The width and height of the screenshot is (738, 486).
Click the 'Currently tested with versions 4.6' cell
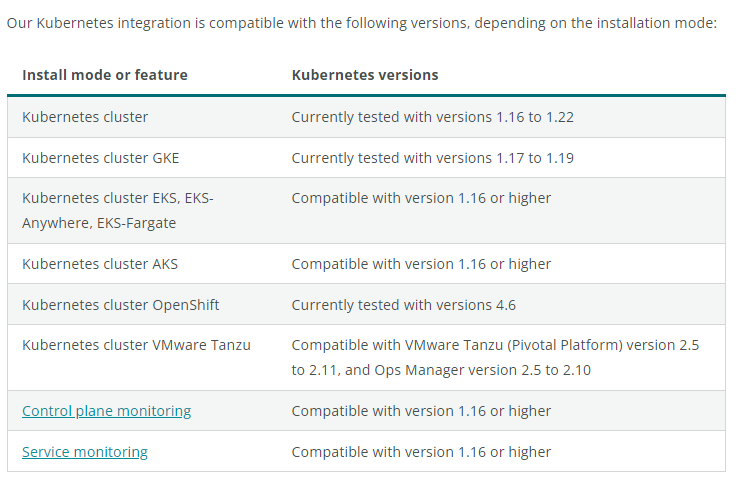click(x=403, y=305)
